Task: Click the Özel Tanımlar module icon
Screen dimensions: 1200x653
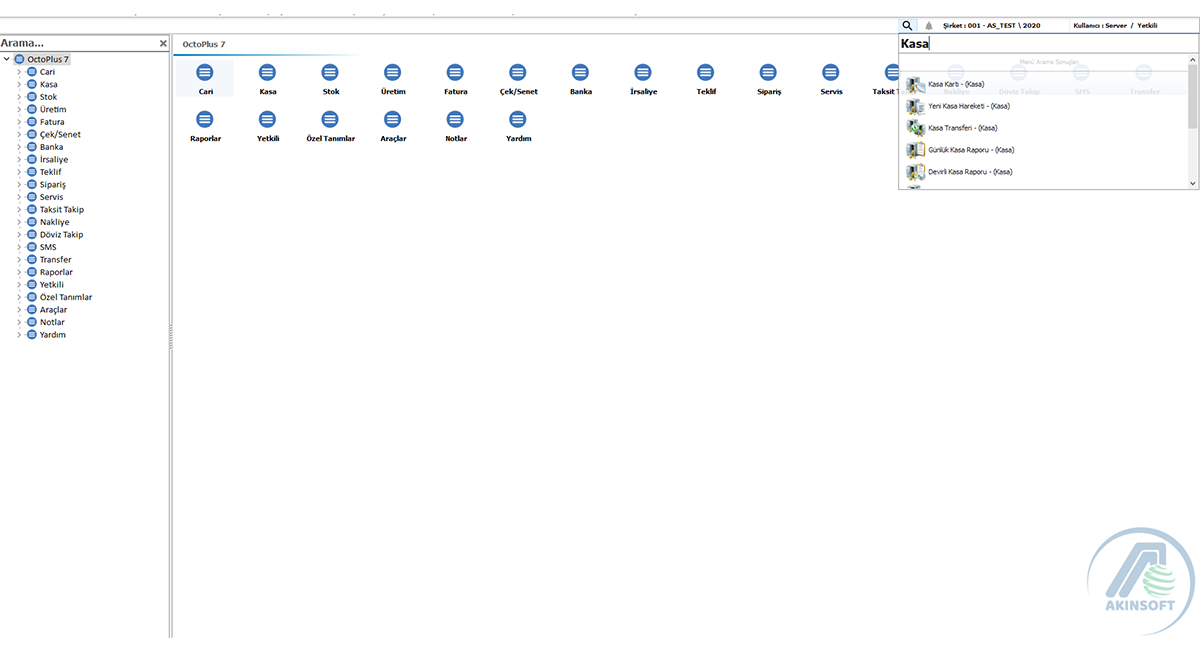Action: [330, 120]
